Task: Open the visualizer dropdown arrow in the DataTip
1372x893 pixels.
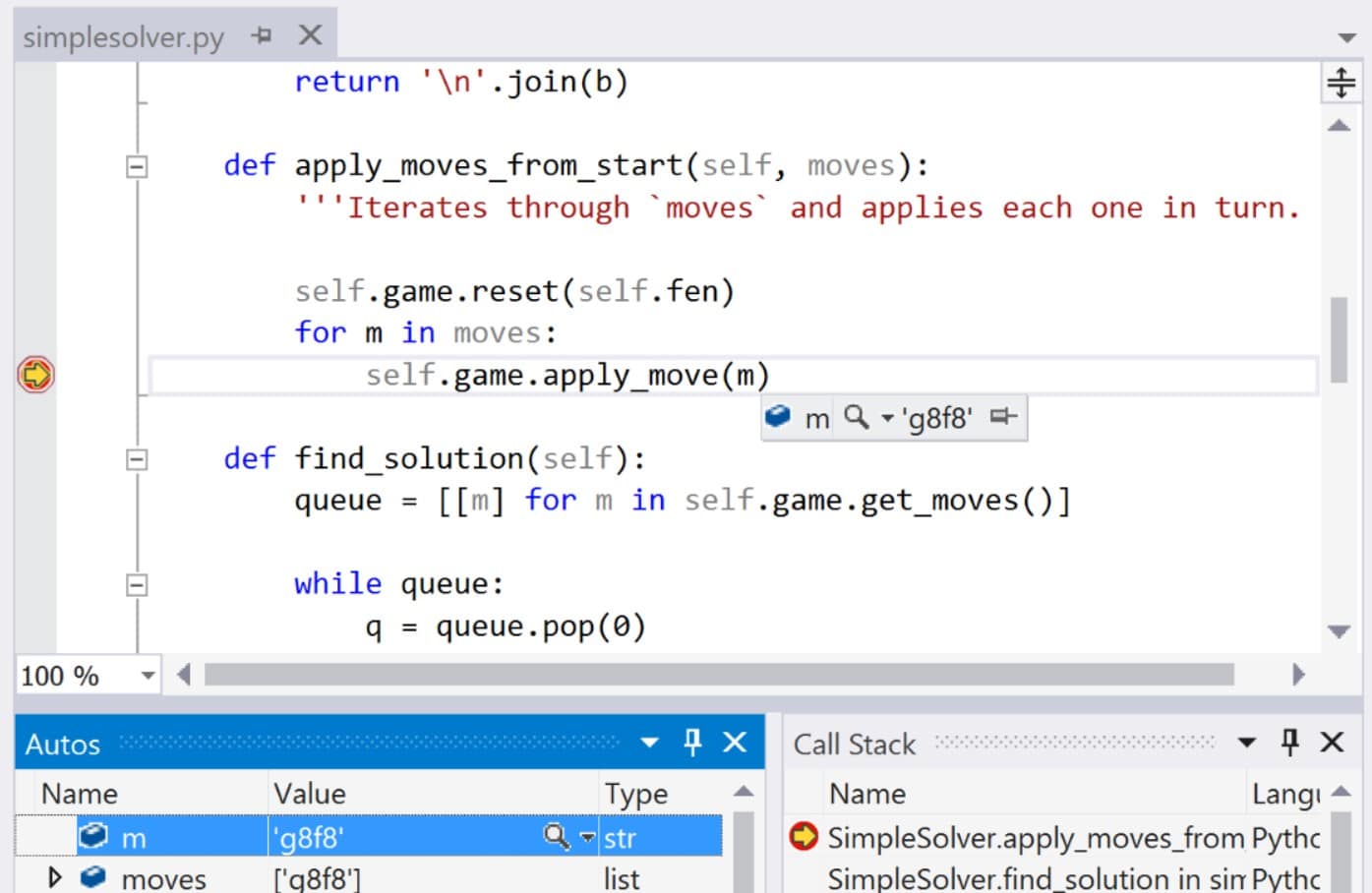Action: click(886, 417)
